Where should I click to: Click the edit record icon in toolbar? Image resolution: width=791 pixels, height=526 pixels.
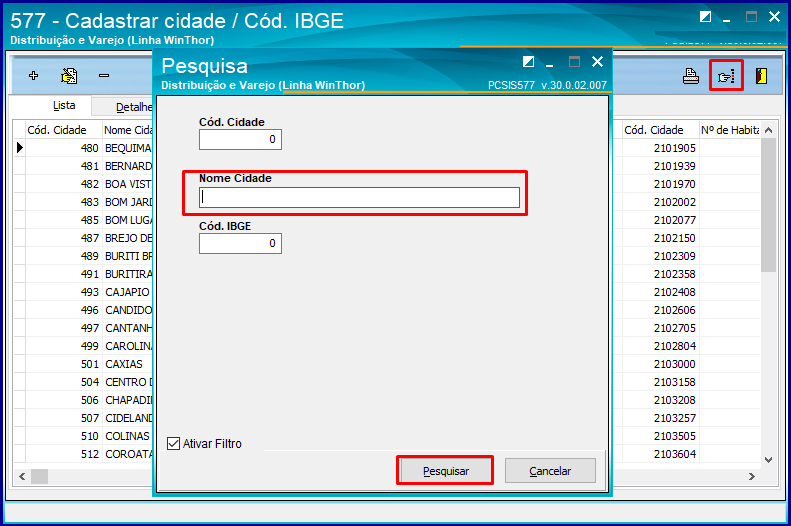point(69,76)
